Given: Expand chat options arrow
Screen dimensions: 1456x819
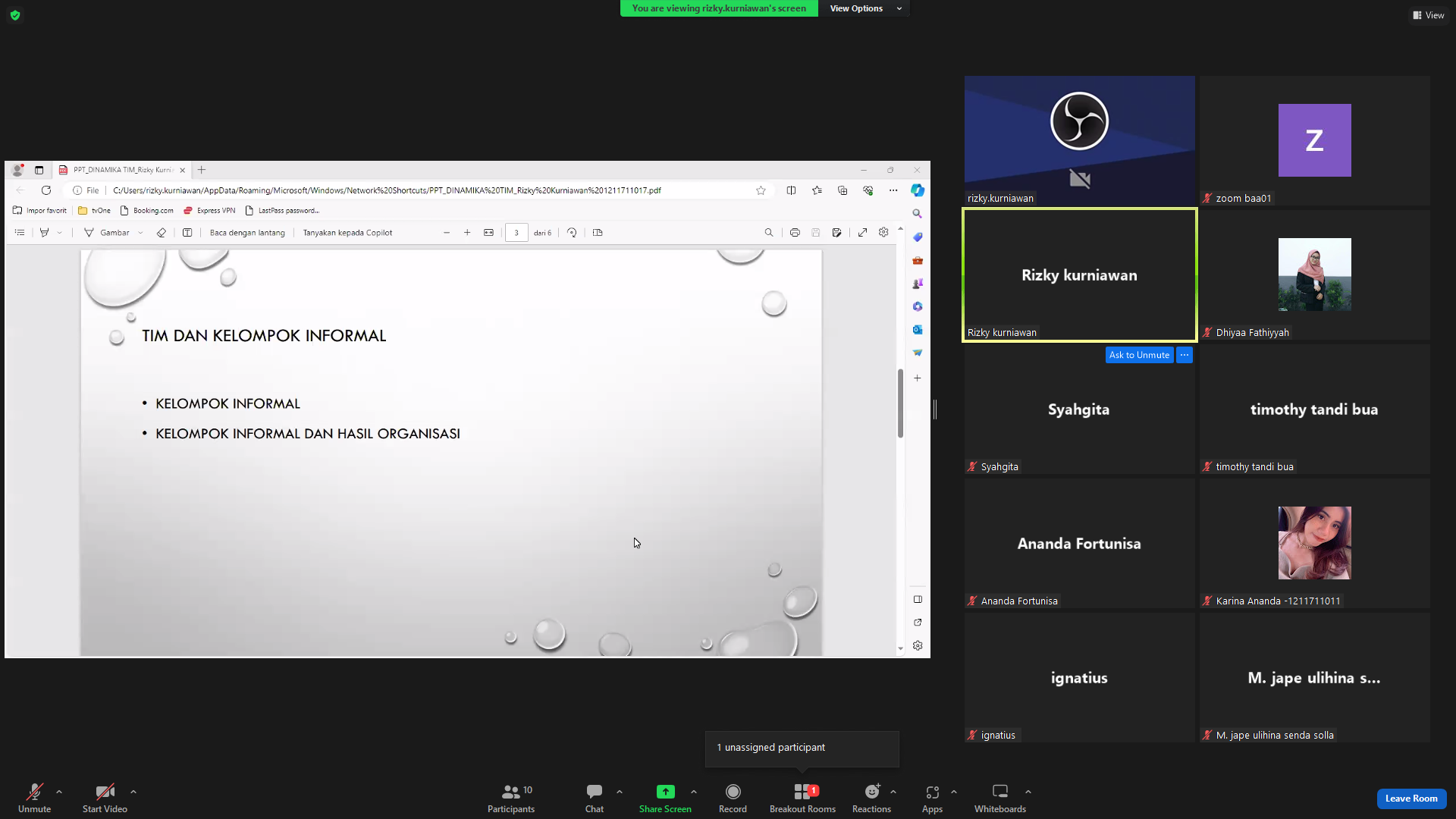Looking at the screenshot, I should pos(620,792).
